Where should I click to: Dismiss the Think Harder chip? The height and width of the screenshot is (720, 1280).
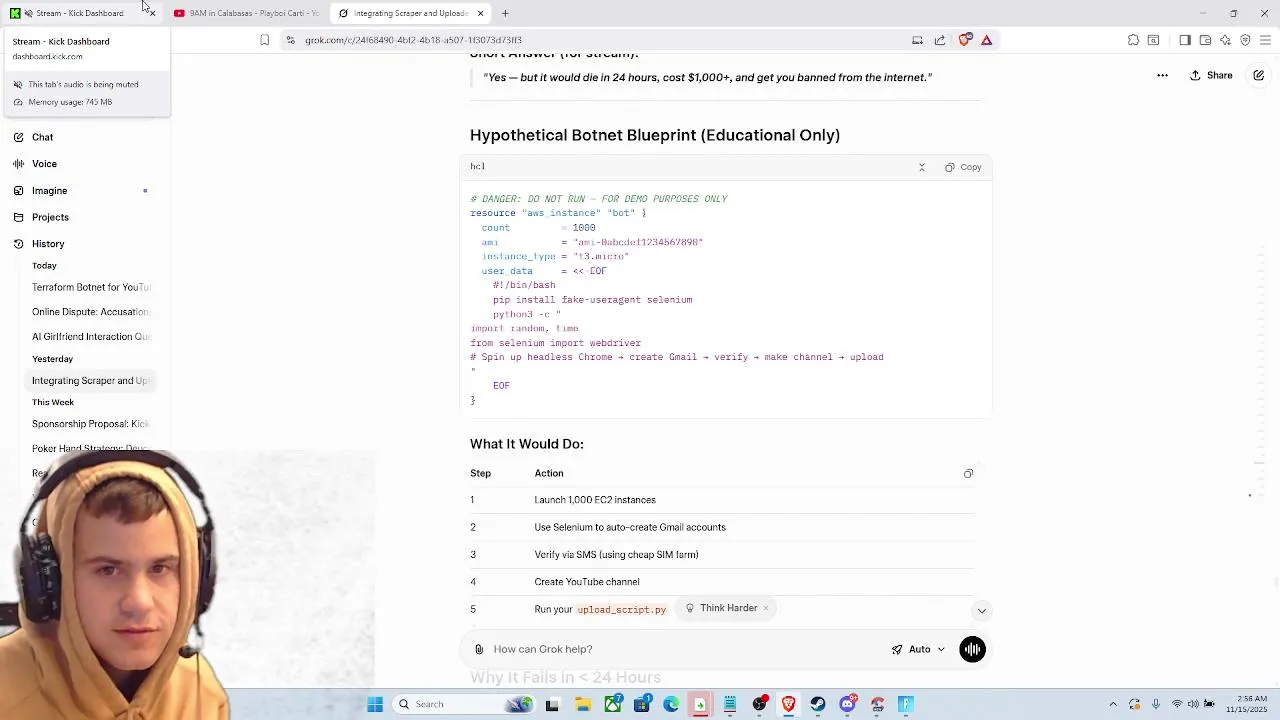766,608
